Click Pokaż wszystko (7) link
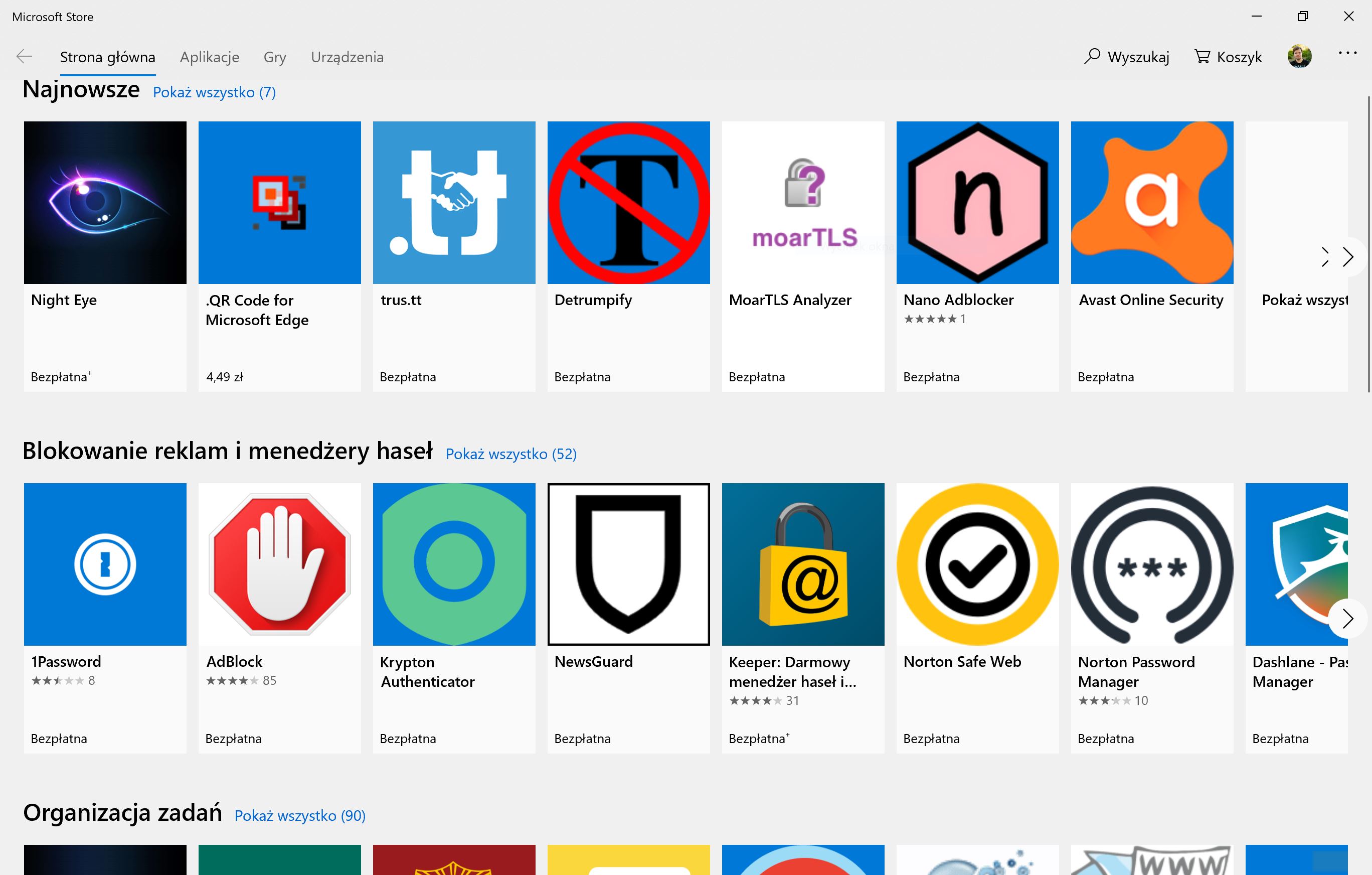 click(x=214, y=92)
